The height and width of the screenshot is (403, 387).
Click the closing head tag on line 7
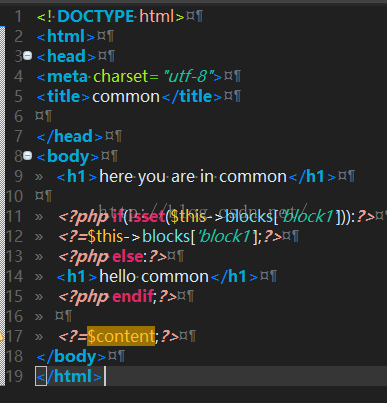(69, 136)
